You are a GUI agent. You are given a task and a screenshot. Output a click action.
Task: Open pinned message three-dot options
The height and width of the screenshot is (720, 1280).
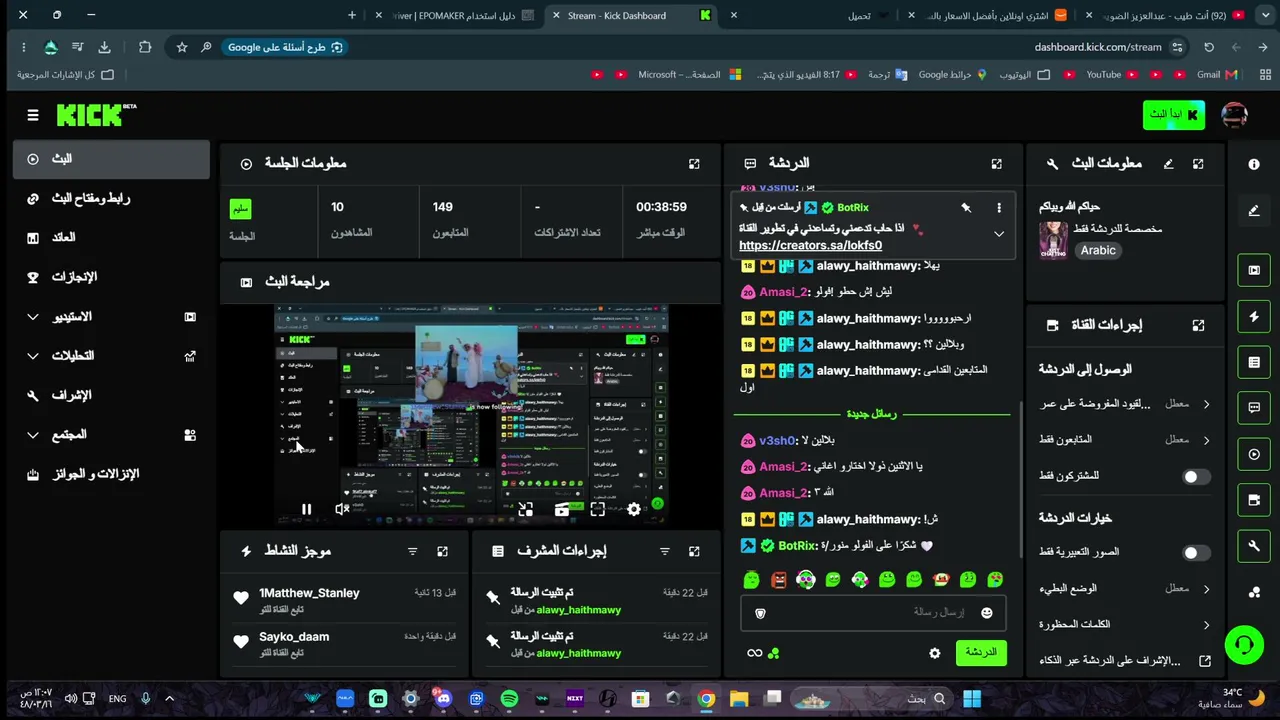pos(998,208)
